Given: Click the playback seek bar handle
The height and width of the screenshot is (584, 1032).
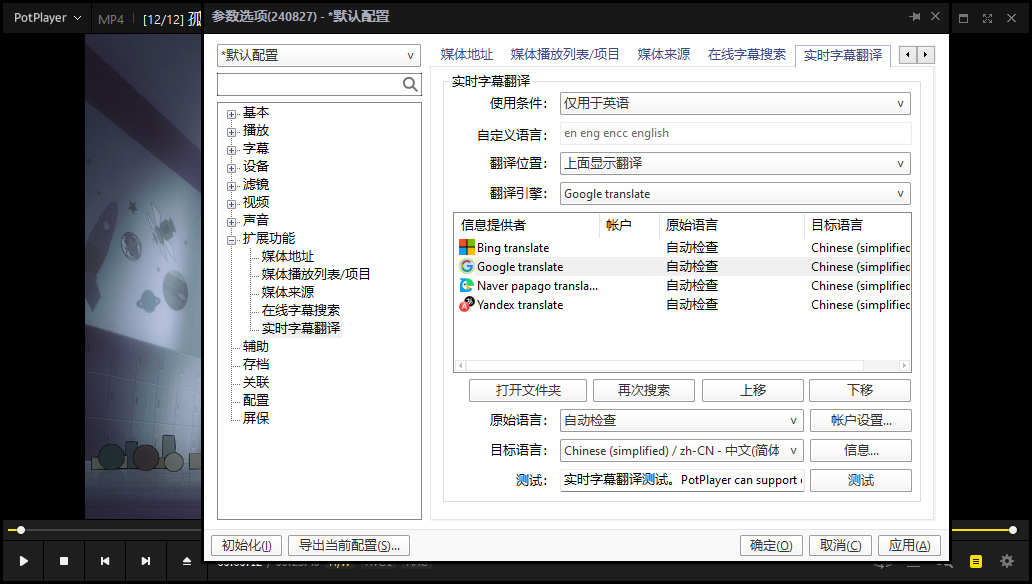Looking at the screenshot, I should tap(21, 530).
